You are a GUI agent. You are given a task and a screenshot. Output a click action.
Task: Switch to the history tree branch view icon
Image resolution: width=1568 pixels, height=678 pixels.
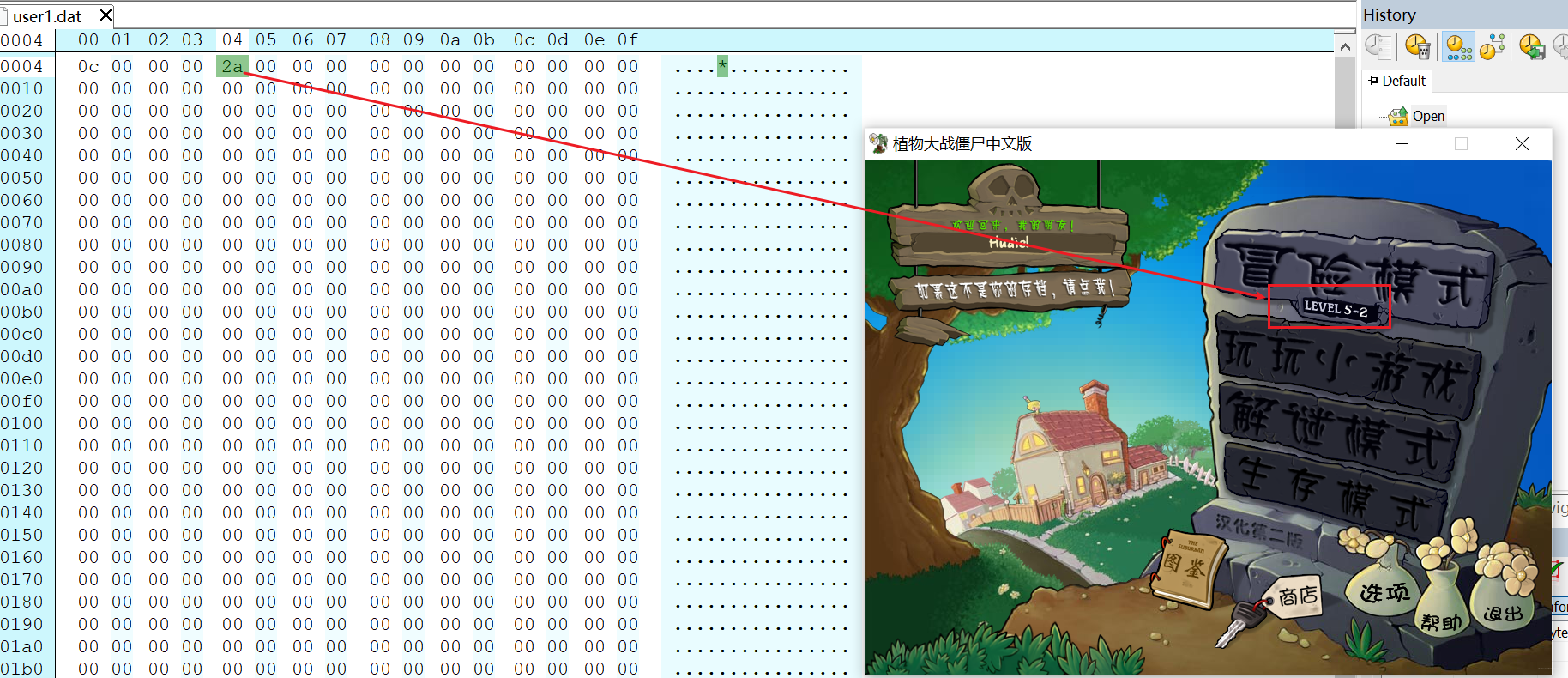click(1493, 46)
